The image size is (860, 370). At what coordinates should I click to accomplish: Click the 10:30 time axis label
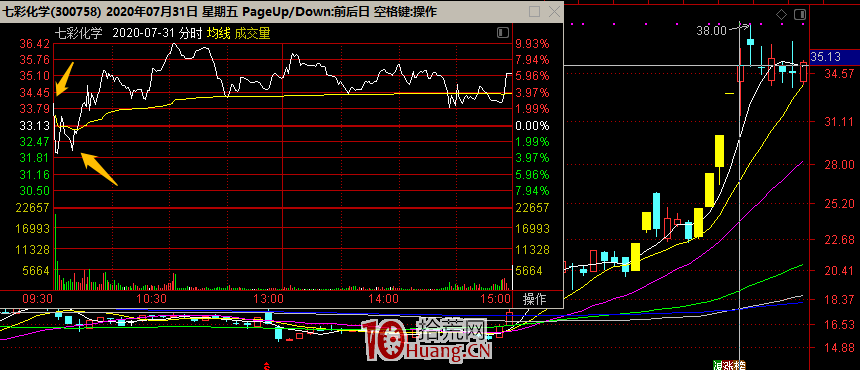pyautogui.click(x=151, y=299)
